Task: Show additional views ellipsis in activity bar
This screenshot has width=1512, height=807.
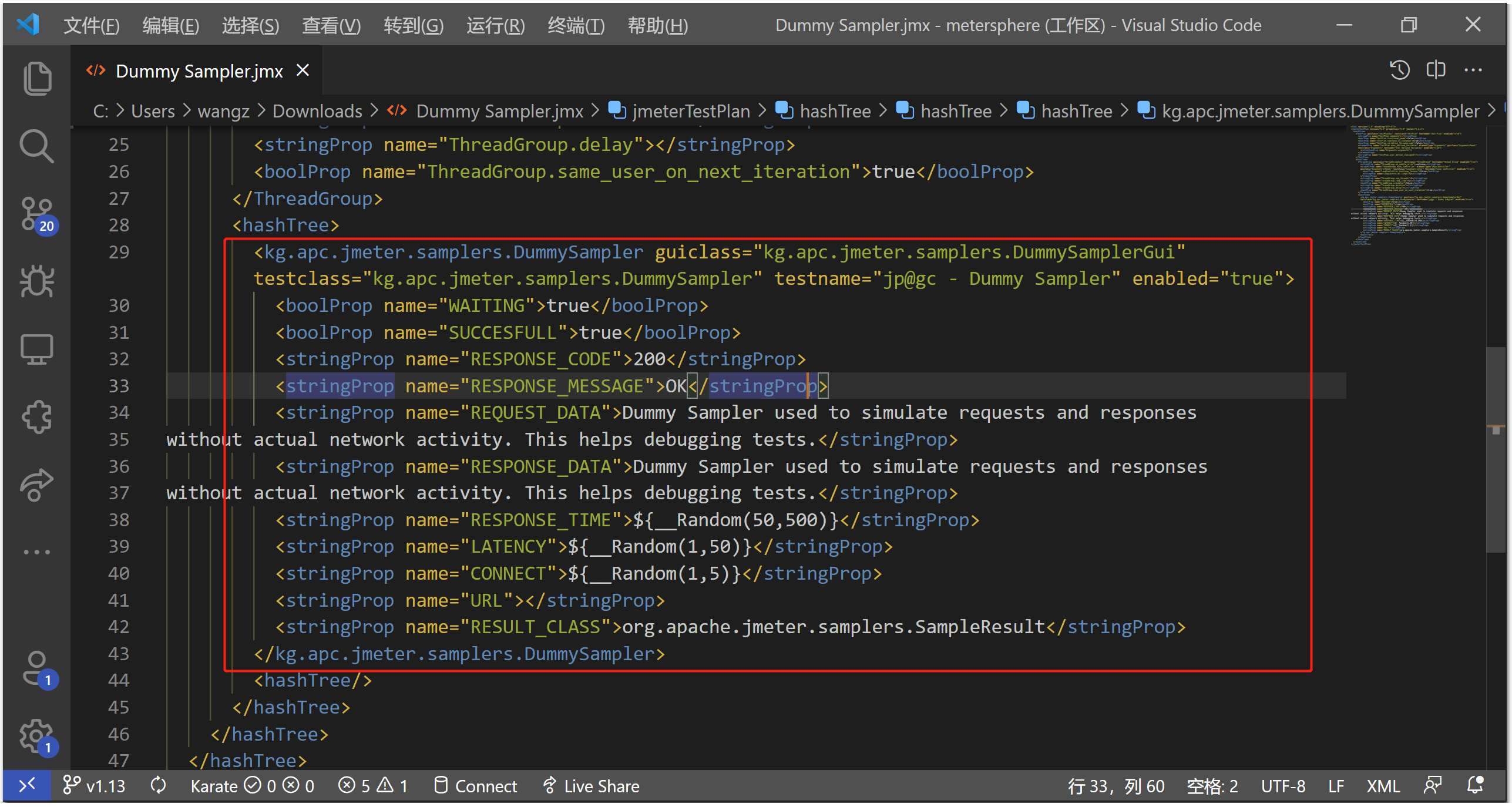Action: (x=37, y=552)
